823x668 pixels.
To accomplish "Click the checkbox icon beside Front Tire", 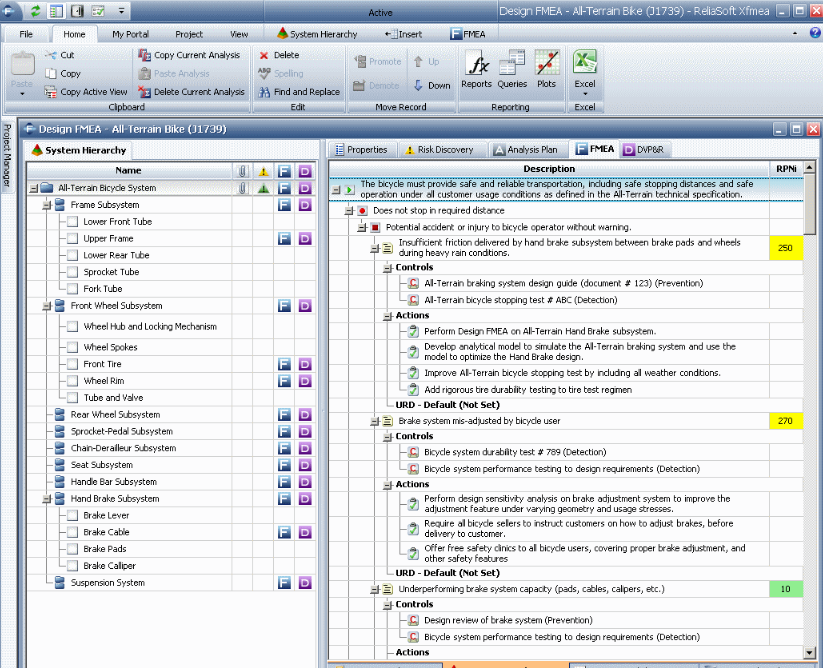I will click(x=73, y=364).
